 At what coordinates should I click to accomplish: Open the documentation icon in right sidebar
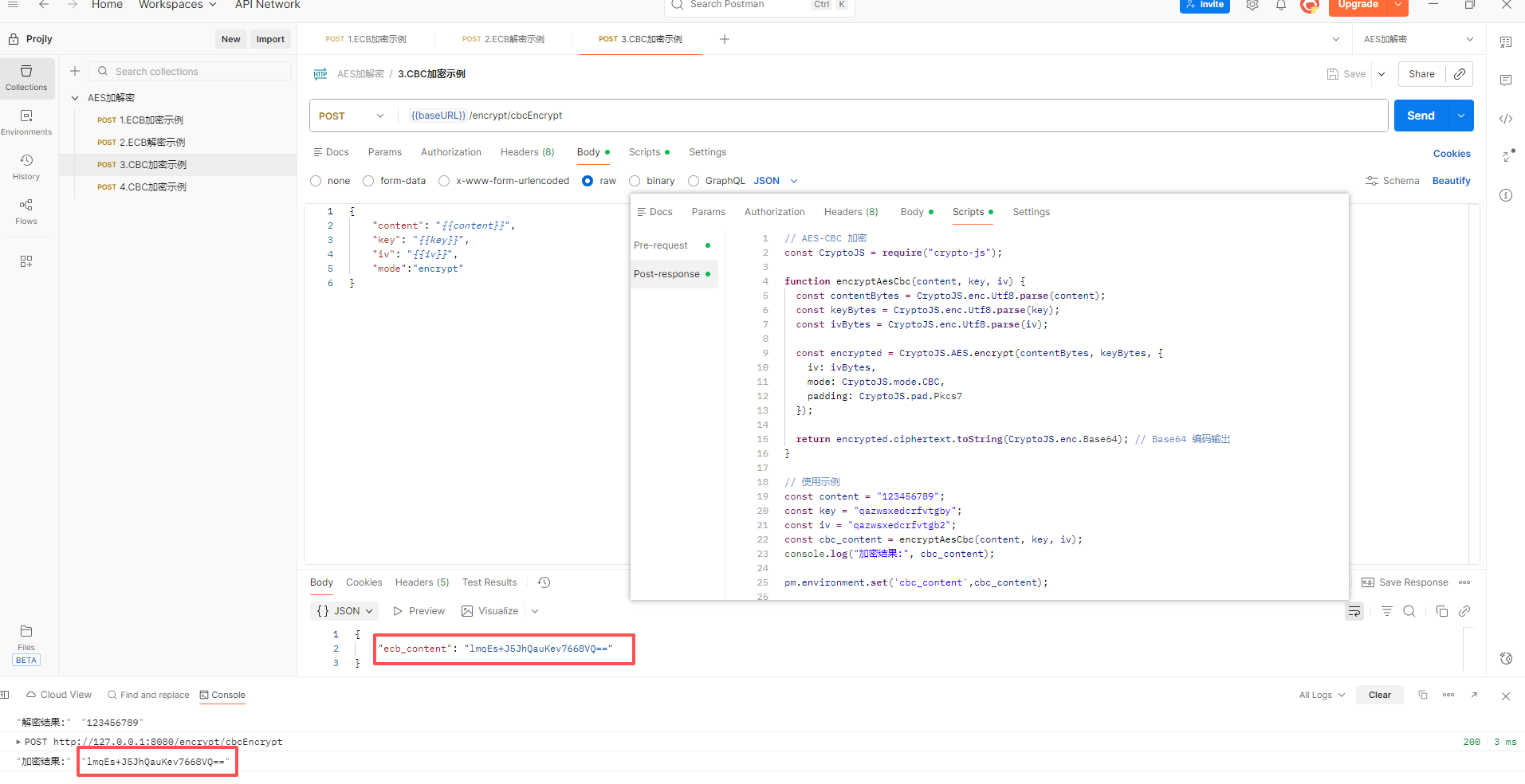click(x=1506, y=42)
